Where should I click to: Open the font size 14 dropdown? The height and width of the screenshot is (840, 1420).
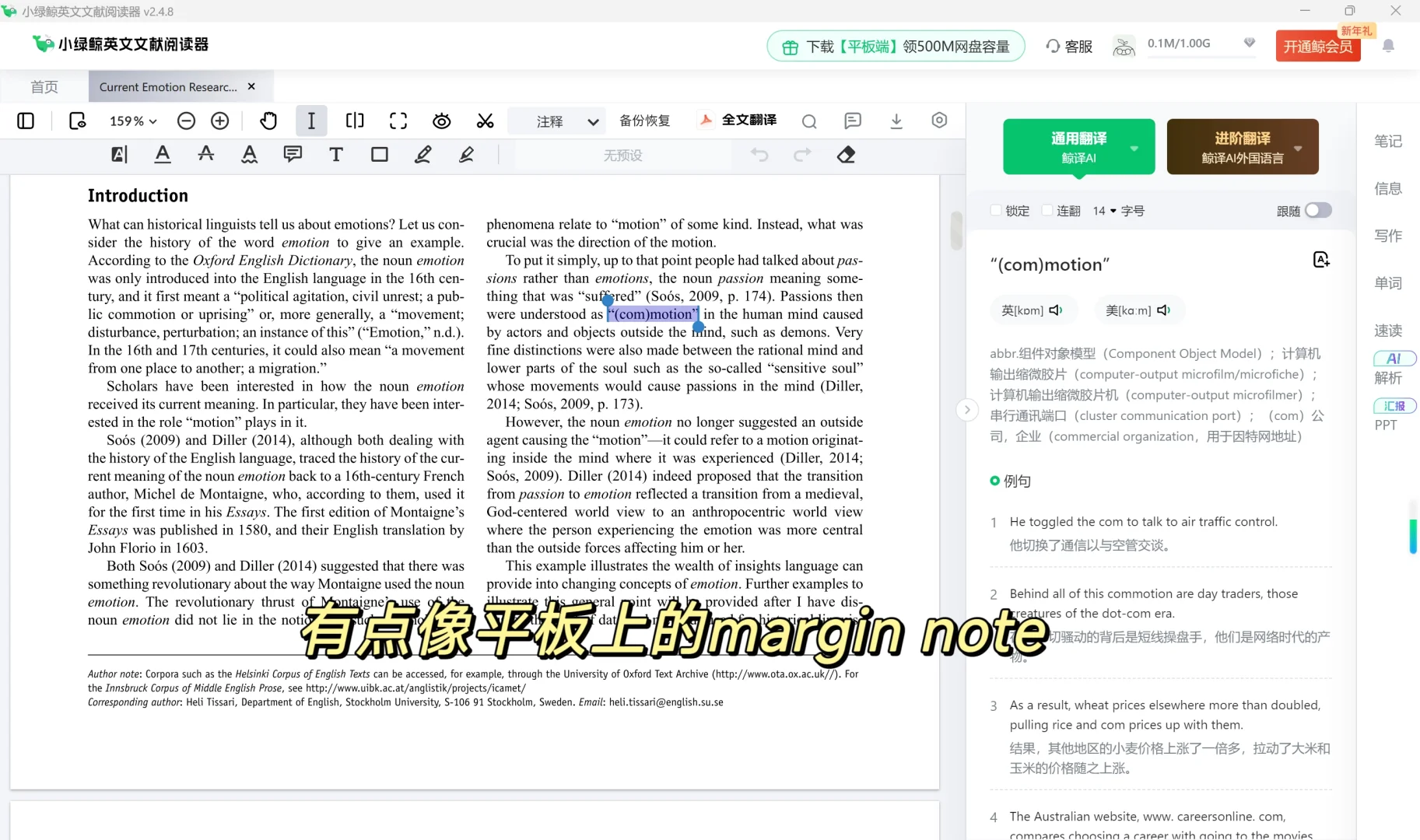(1104, 211)
